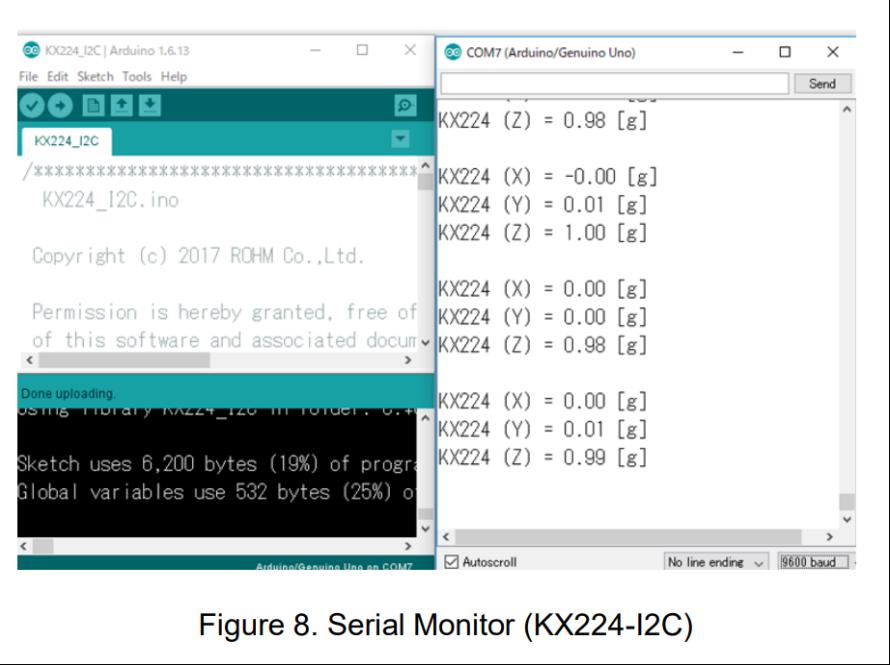Screen dimensions: 890x665
Task: Open the Tools menu
Action: tap(137, 77)
